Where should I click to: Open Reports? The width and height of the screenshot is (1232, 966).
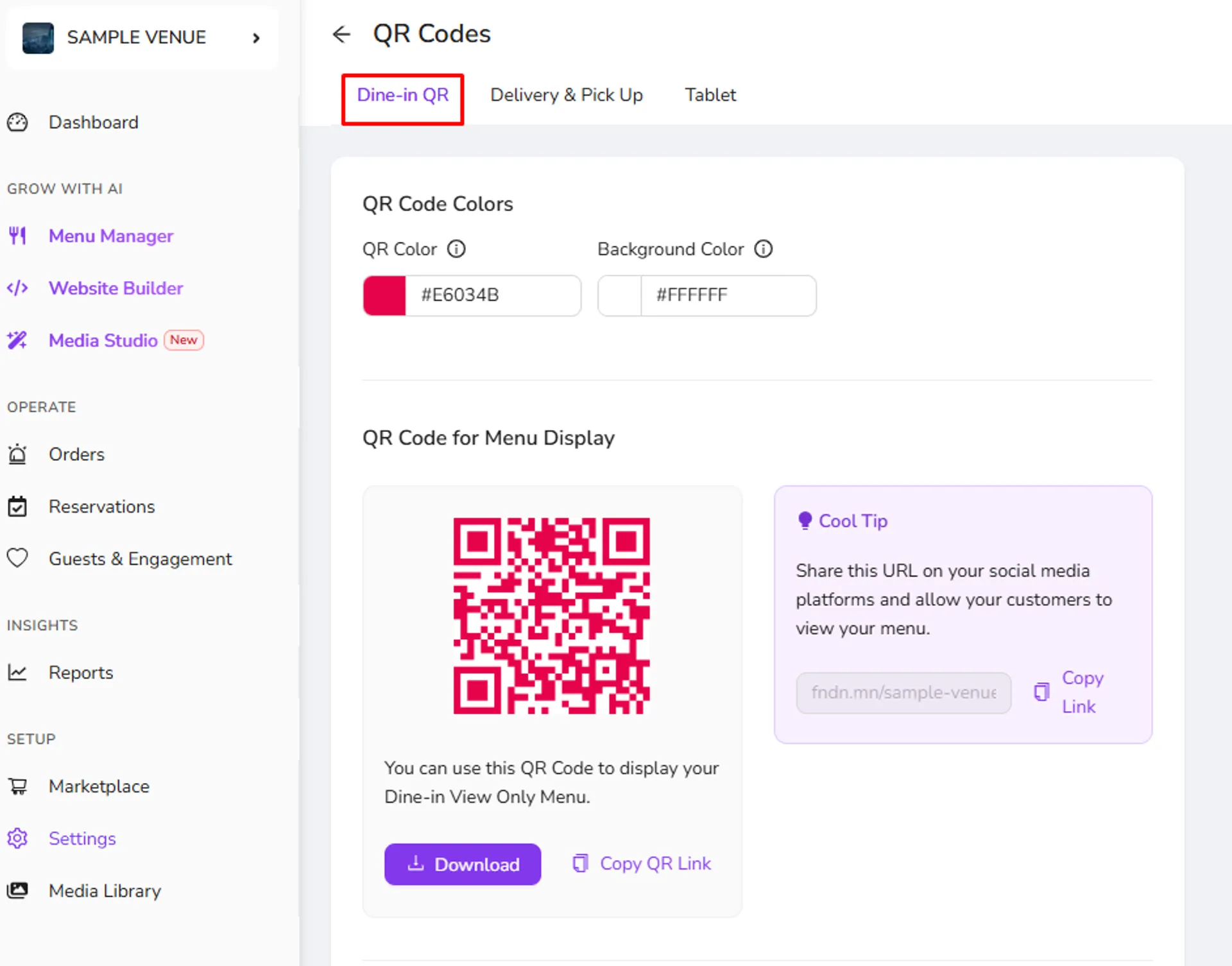[81, 672]
